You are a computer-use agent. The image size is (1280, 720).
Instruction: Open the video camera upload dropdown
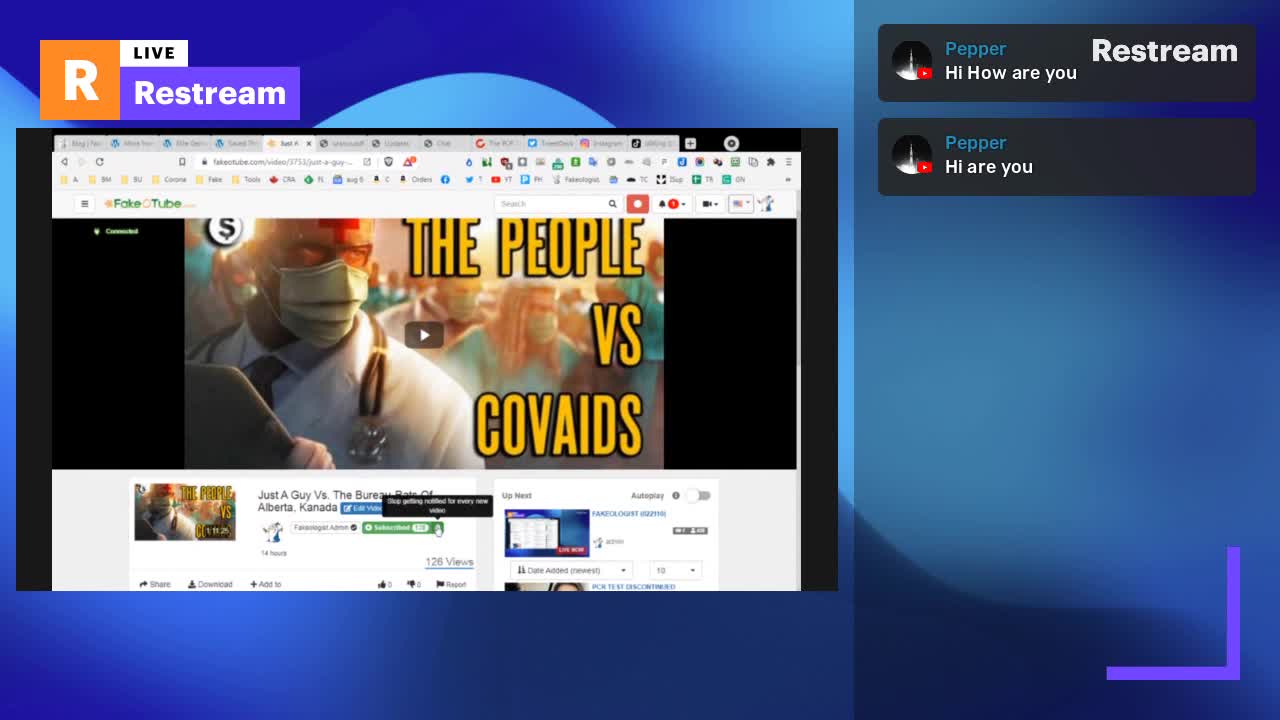[710, 204]
